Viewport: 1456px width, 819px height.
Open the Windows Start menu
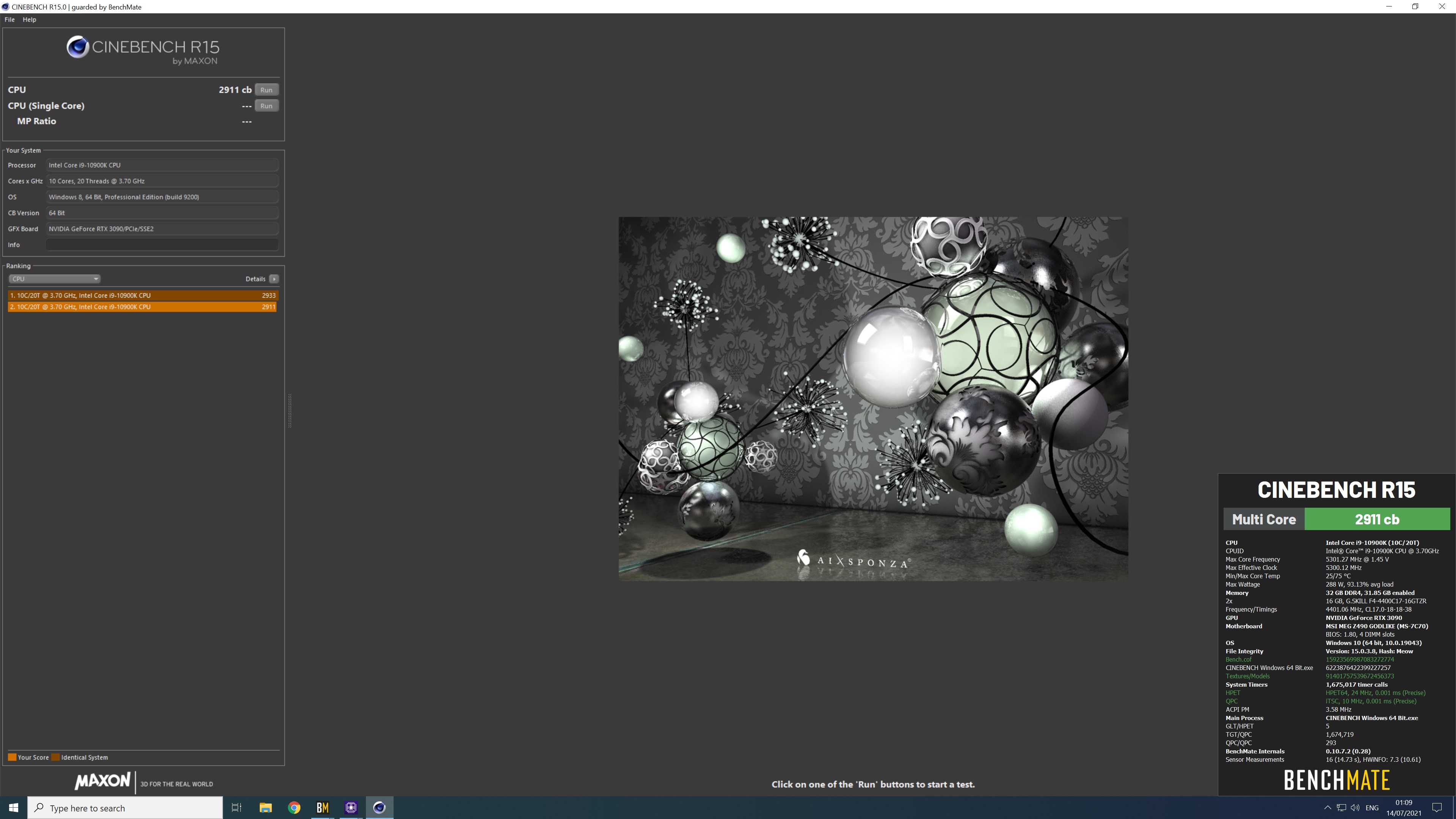[14, 808]
